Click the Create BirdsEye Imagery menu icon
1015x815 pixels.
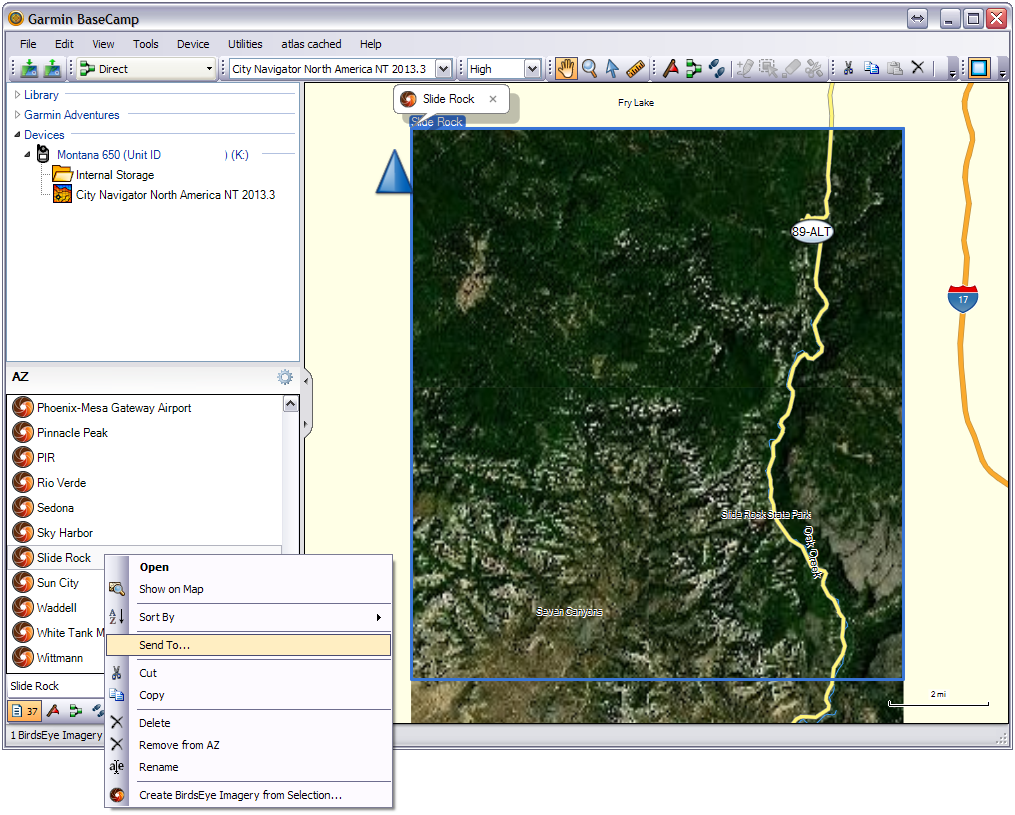click(x=117, y=795)
